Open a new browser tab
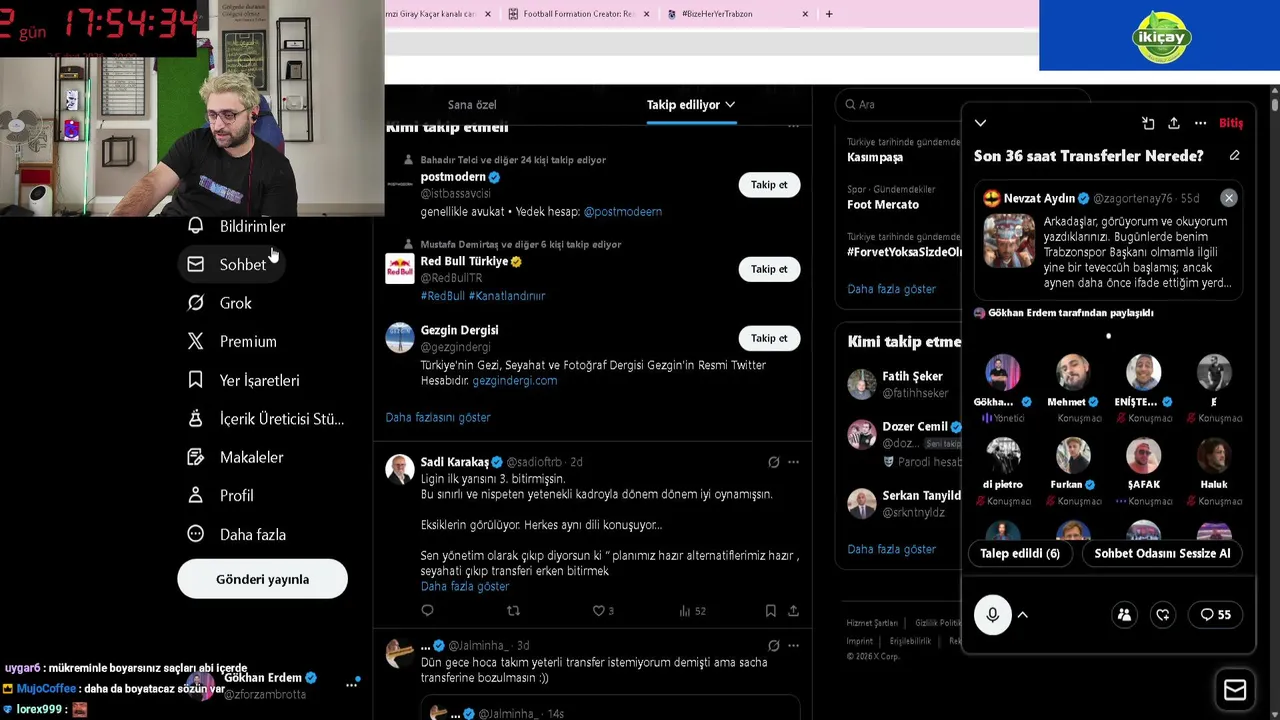This screenshot has height=720, width=1280. [829, 14]
